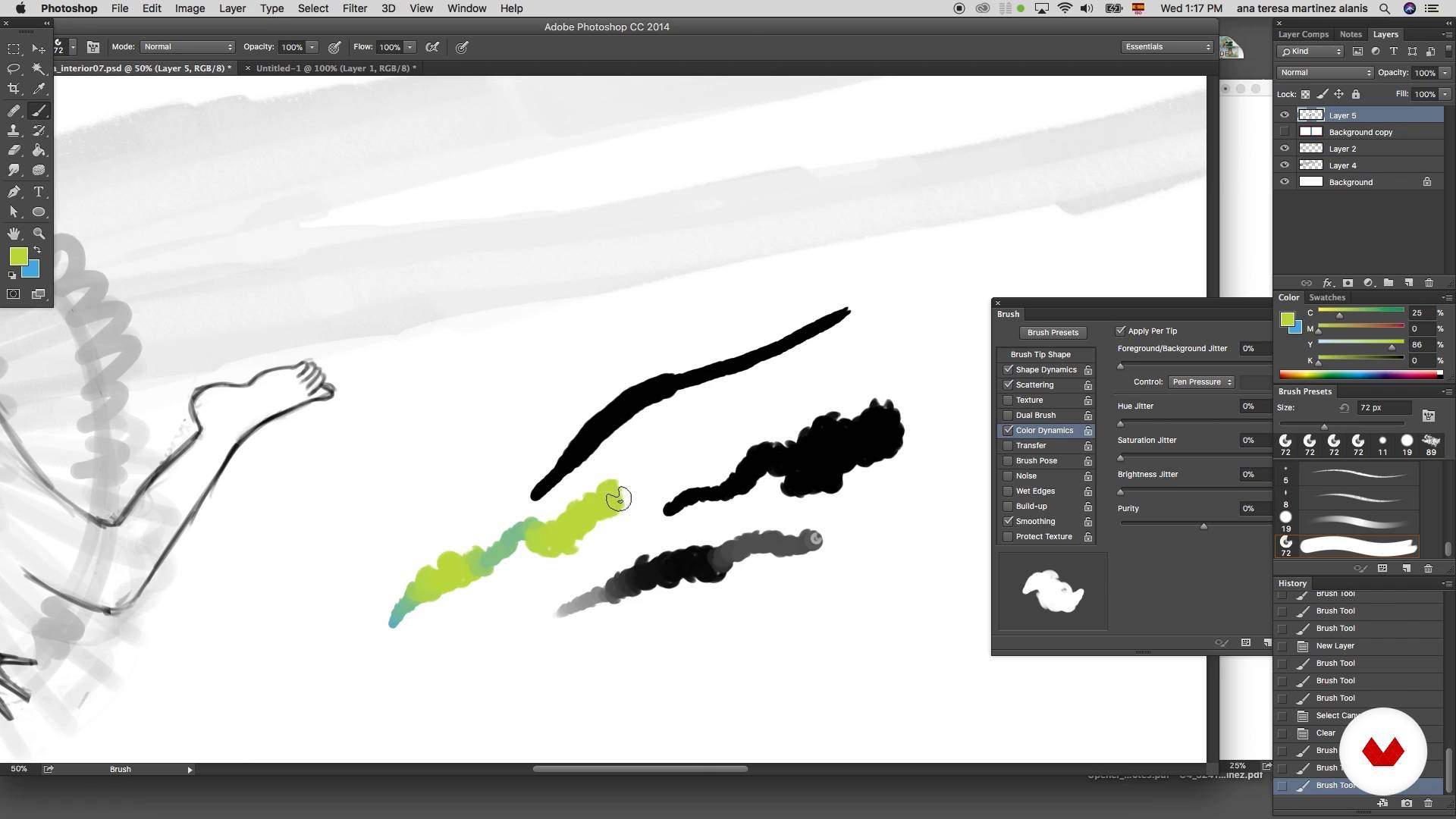Select the Lasso tool

pyautogui.click(x=14, y=69)
